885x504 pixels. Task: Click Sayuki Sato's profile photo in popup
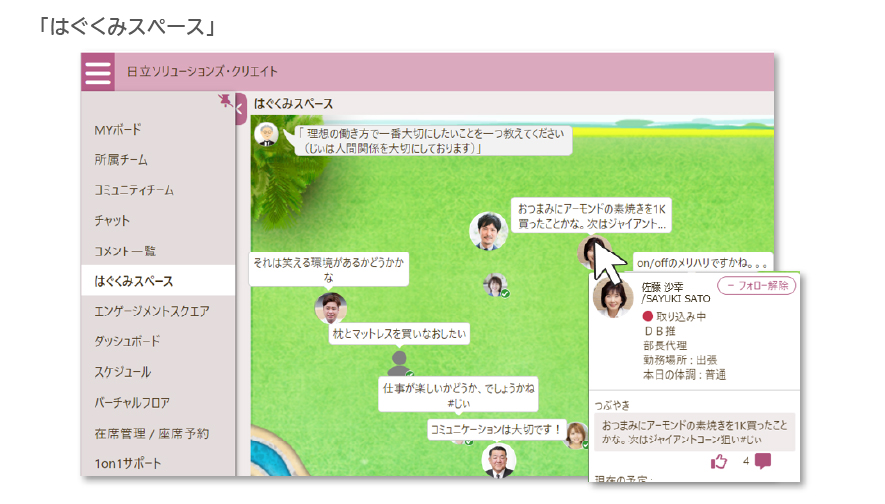click(612, 298)
